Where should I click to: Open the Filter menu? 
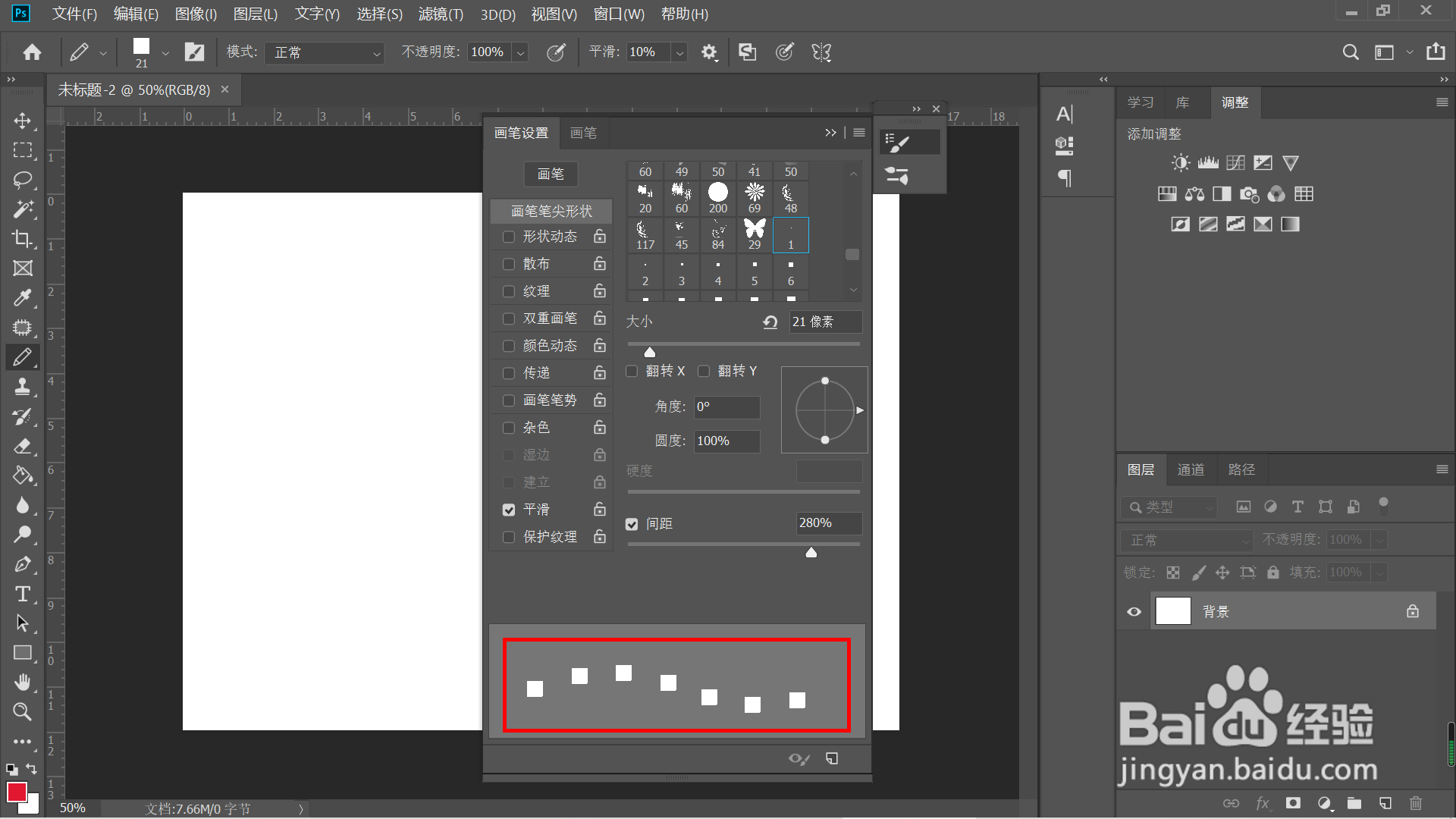click(441, 14)
